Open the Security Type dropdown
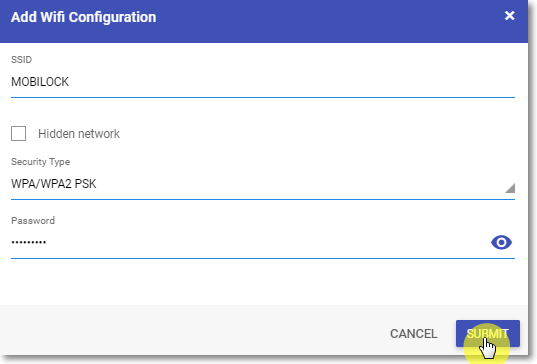 coord(263,184)
